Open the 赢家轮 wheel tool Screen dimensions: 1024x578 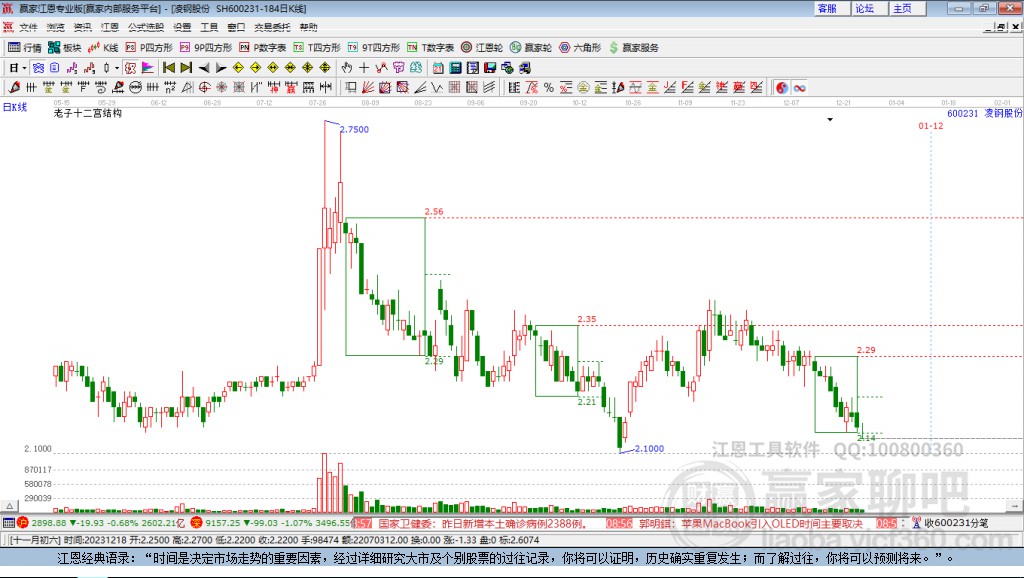coord(531,48)
